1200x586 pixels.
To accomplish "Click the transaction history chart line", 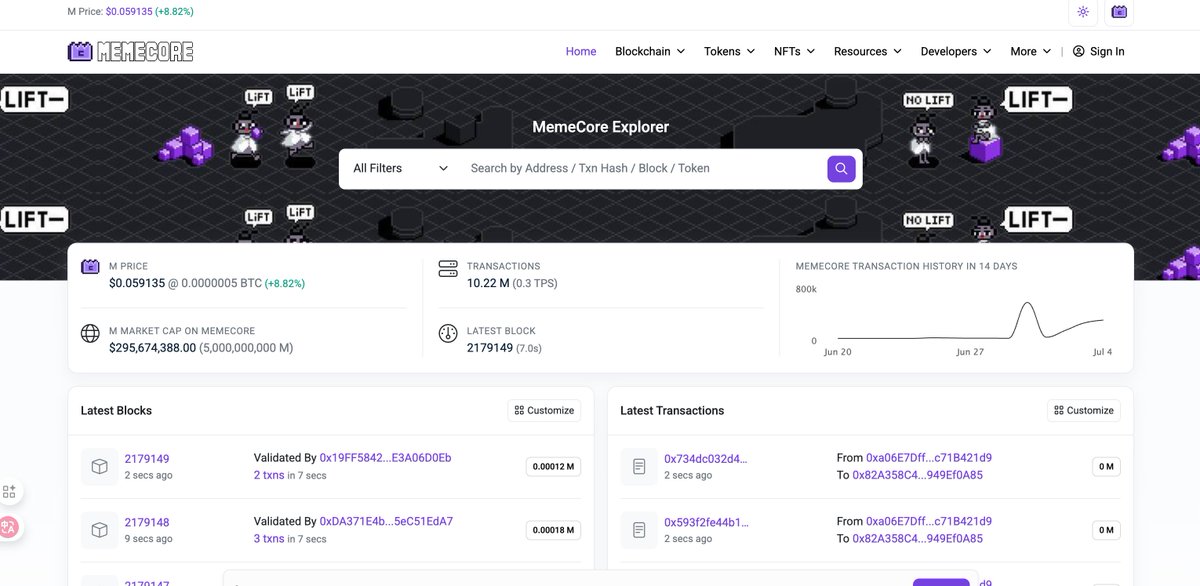I will 970,322.
